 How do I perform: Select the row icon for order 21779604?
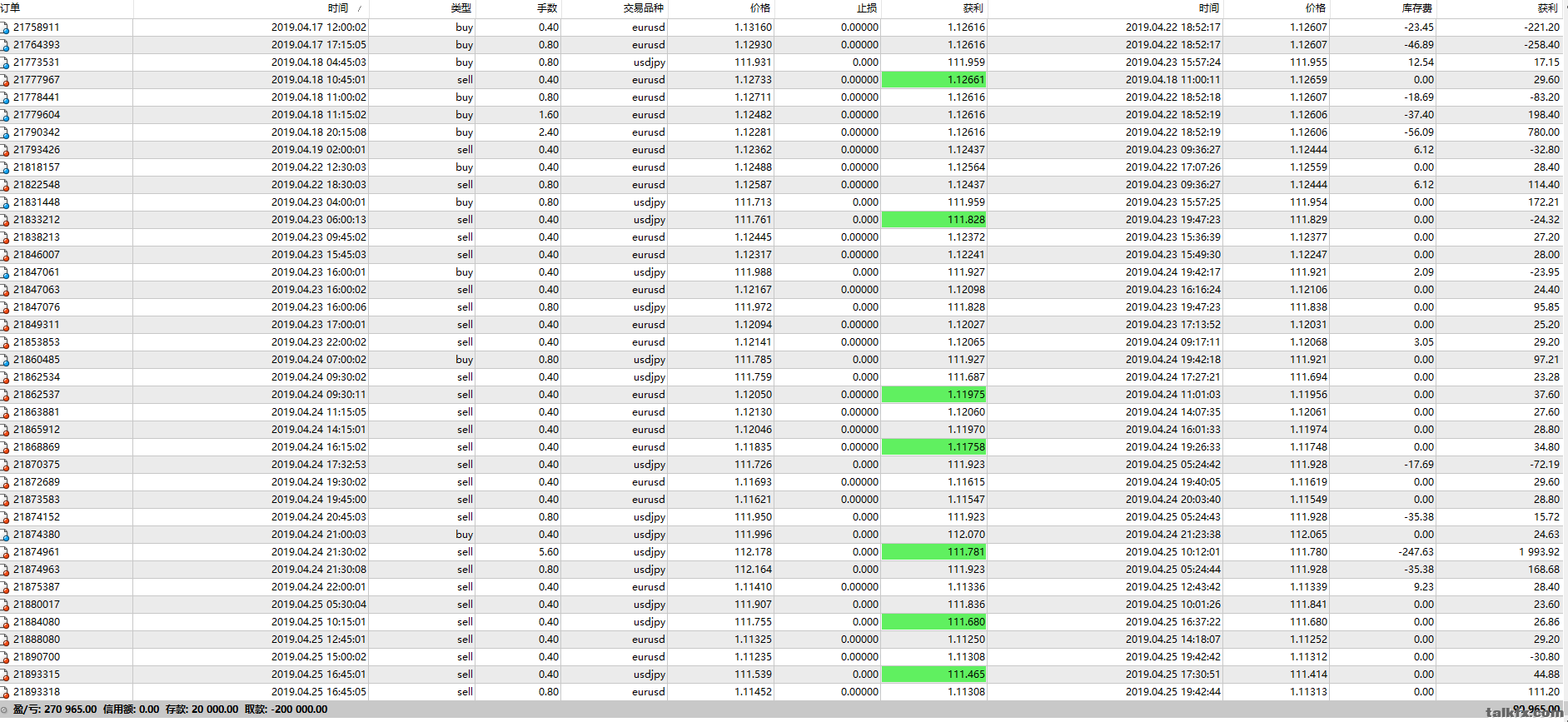5,115
